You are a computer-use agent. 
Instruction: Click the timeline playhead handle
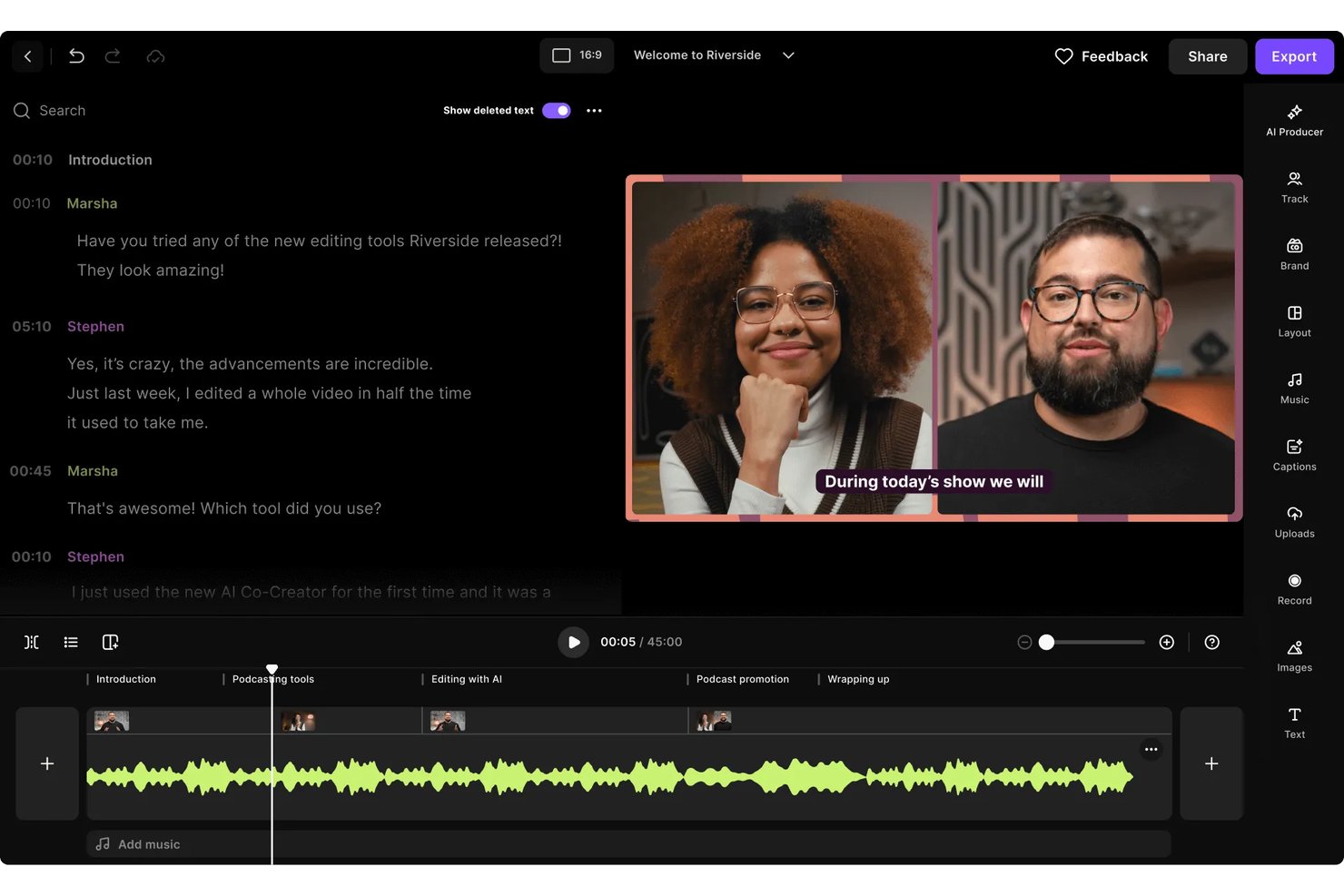pos(272,669)
